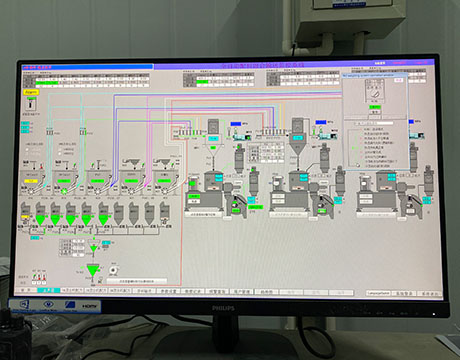
Task: Select the blower fan icon near the bottom hopper
Action: pyautogui.click(x=114, y=270)
